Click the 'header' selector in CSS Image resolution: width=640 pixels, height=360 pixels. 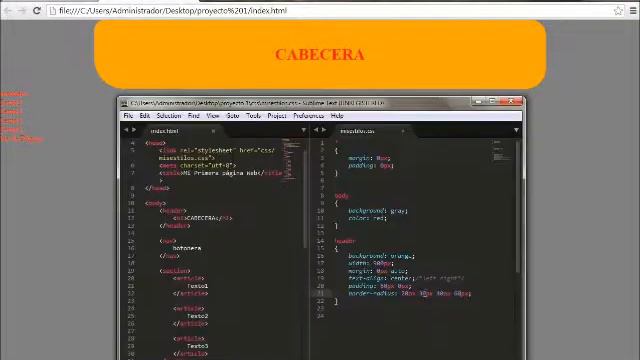click(x=345, y=241)
